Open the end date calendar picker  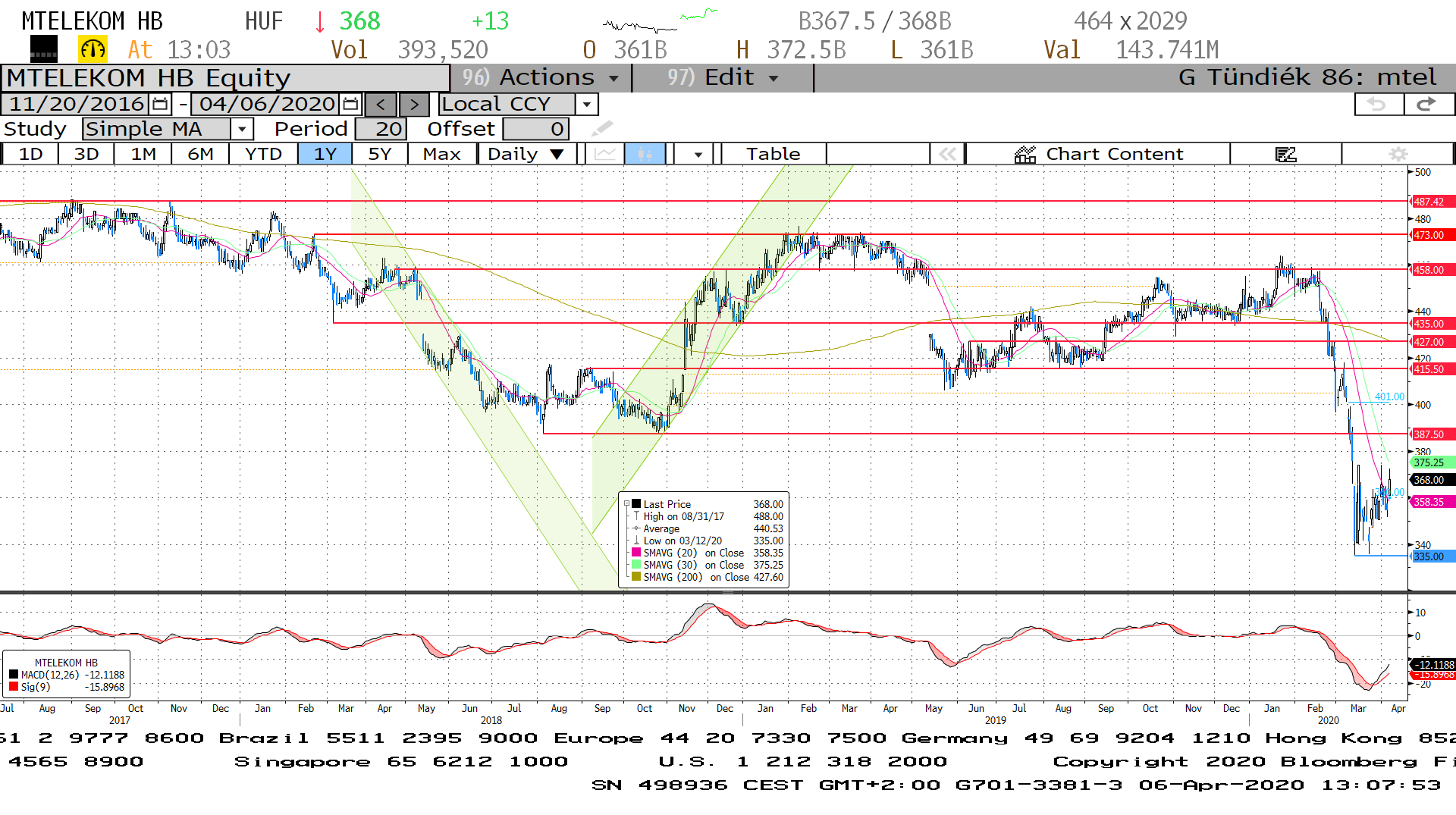pos(350,104)
